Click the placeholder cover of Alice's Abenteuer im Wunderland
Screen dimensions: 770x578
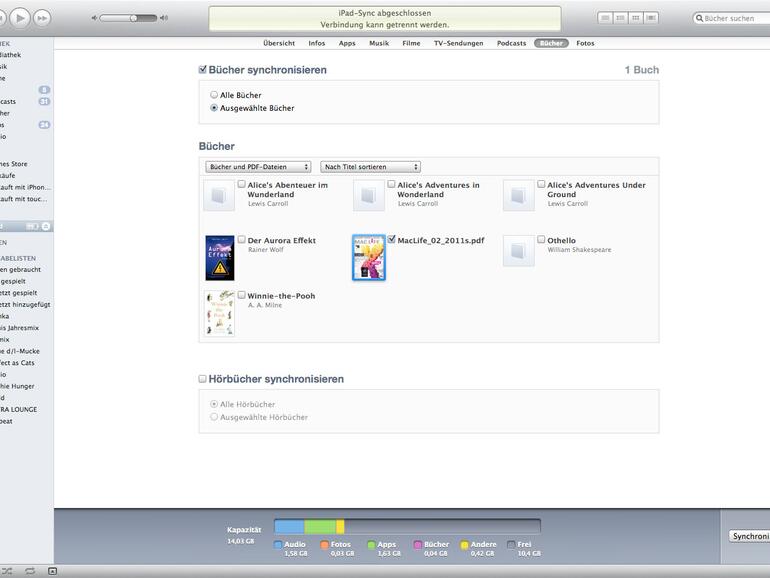tap(219, 195)
